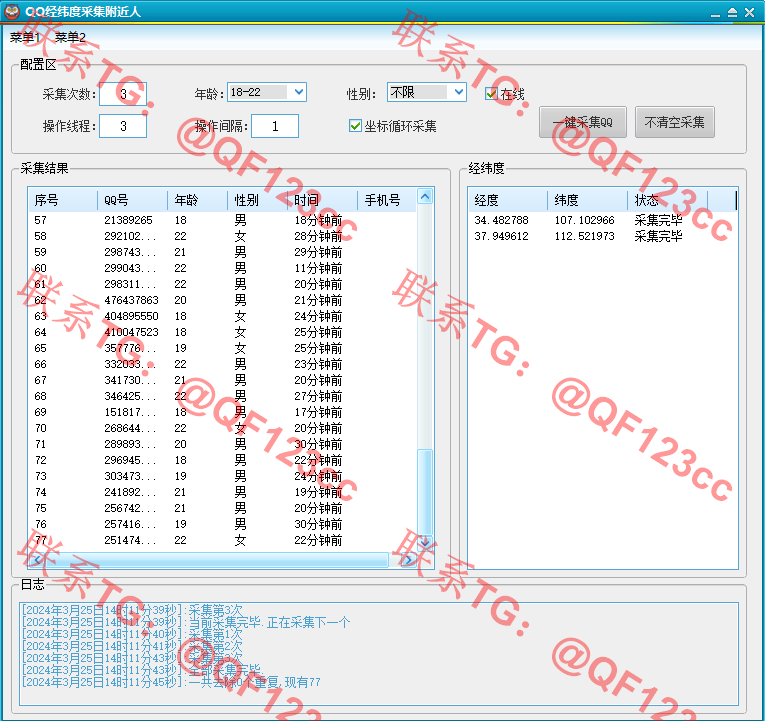This screenshot has height=721, width=765.
Task: Sort by 时间 column header
Action: (322, 200)
